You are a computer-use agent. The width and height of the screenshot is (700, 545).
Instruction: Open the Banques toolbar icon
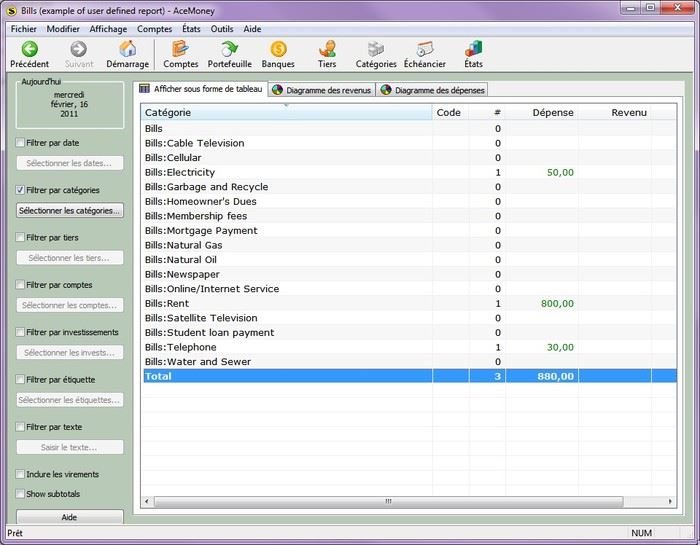point(278,54)
